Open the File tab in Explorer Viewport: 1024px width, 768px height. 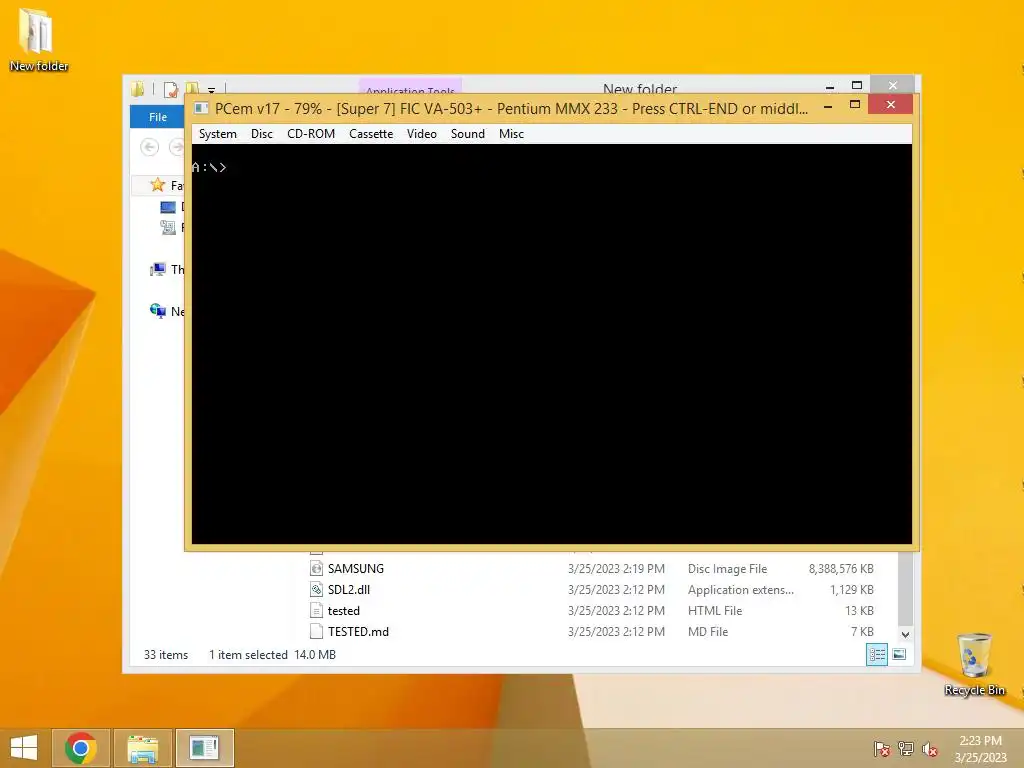(x=157, y=117)
